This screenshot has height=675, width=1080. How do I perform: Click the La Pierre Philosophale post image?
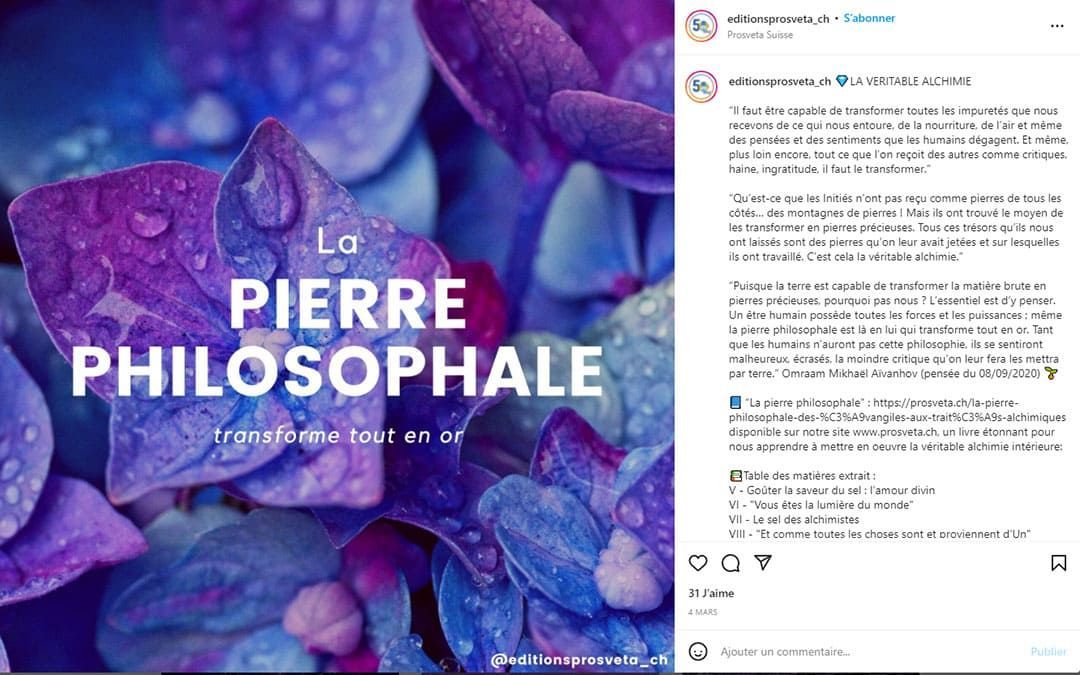coord(337,337)
